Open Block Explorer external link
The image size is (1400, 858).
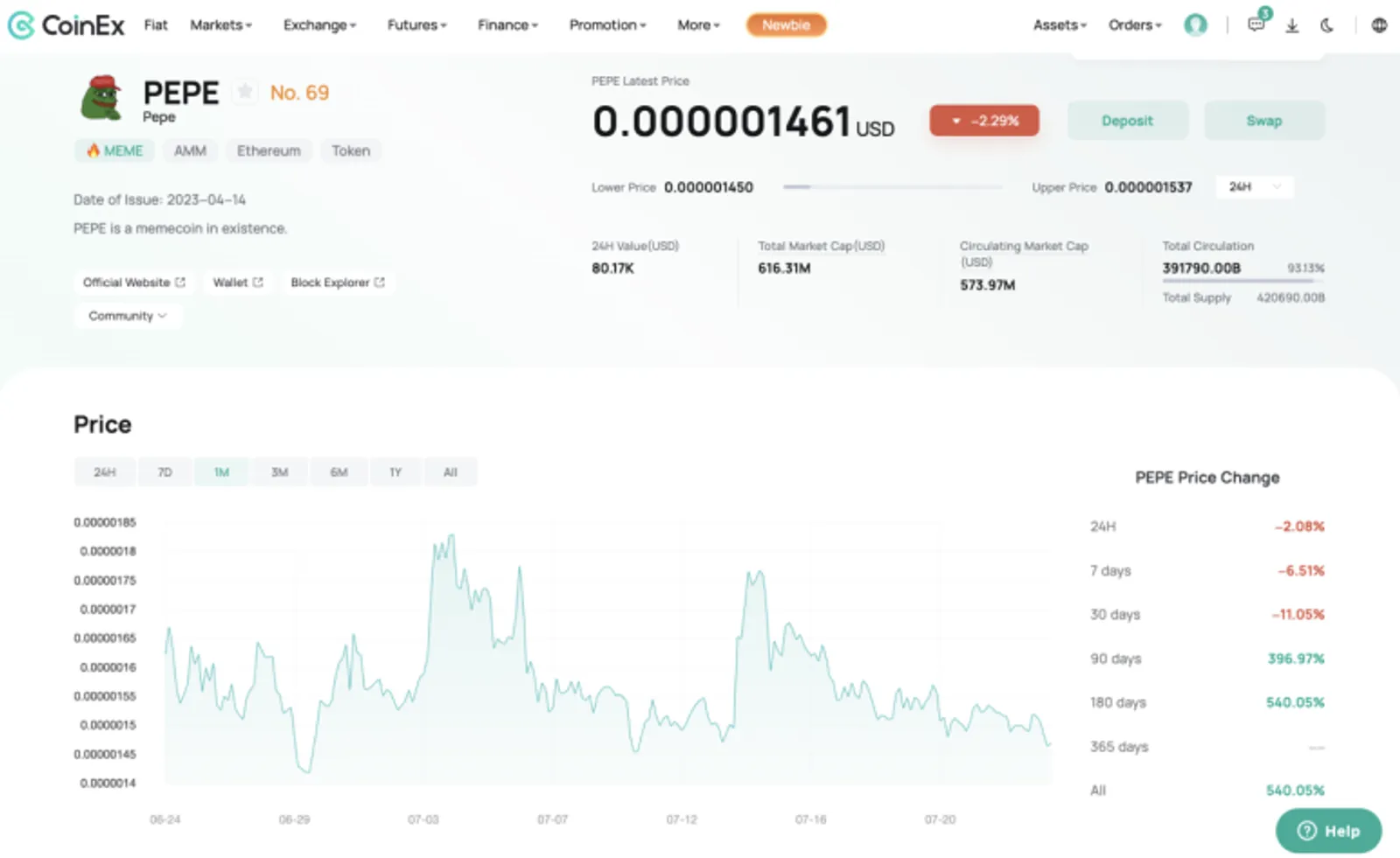(338, 283)
